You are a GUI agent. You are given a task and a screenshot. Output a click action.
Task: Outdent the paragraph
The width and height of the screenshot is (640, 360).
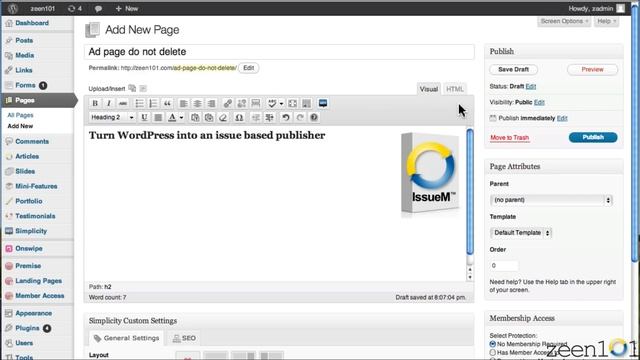(x=256, y=118)
